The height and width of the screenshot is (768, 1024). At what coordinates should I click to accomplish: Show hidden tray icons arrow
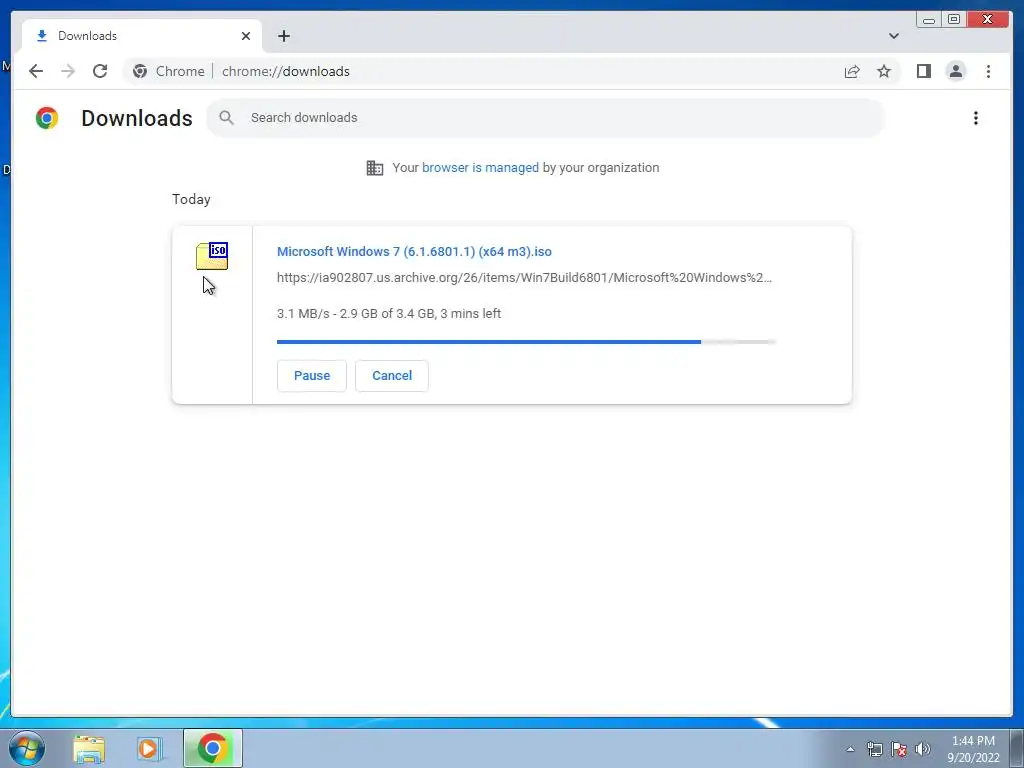tap(850, 749)
